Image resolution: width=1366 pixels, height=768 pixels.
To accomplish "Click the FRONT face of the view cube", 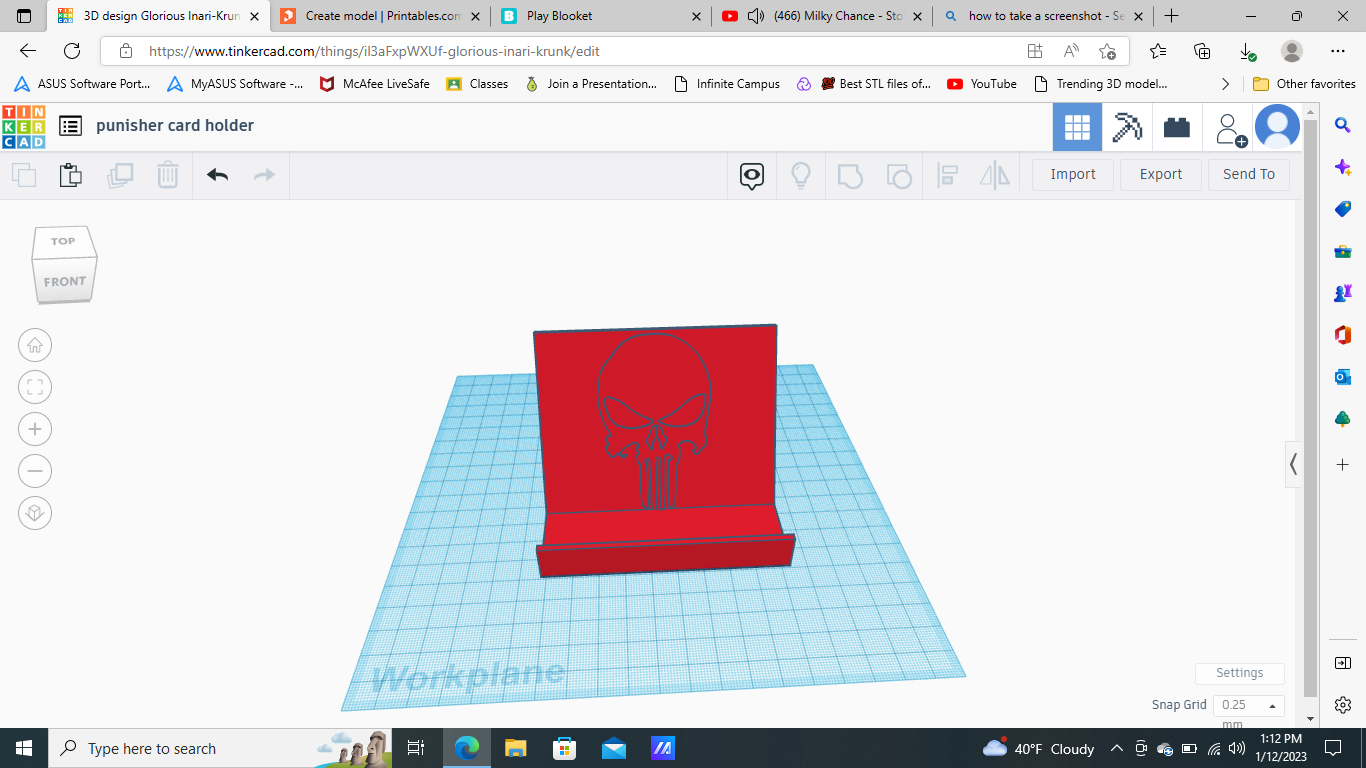I will pyautogui.click(x=65, y=281).
